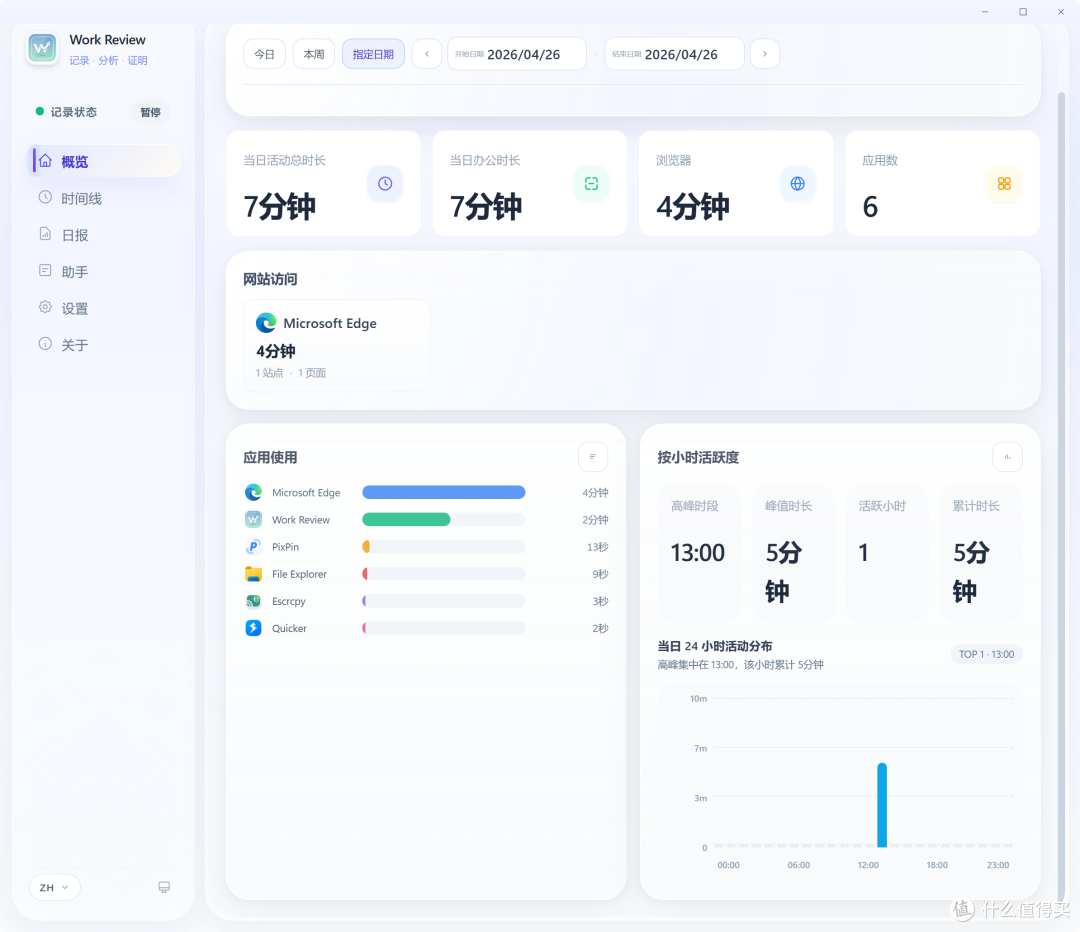Click the Escrcpy app icon
This screenshot has height=932, width=1080.
pos(253,601)
